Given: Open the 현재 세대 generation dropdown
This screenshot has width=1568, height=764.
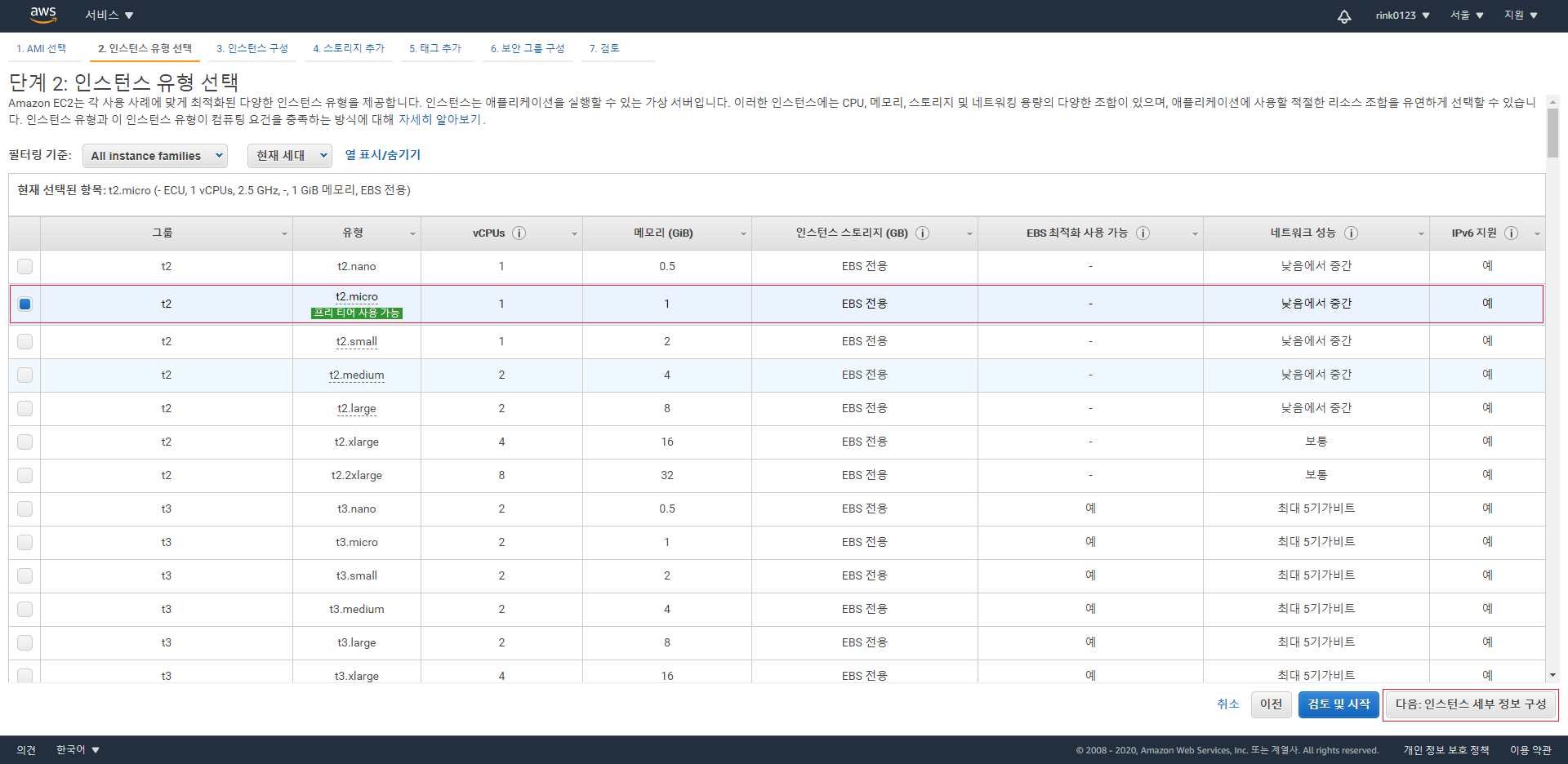Looking at the screenshot, I should pyautogui.click(x=290, y=156).
